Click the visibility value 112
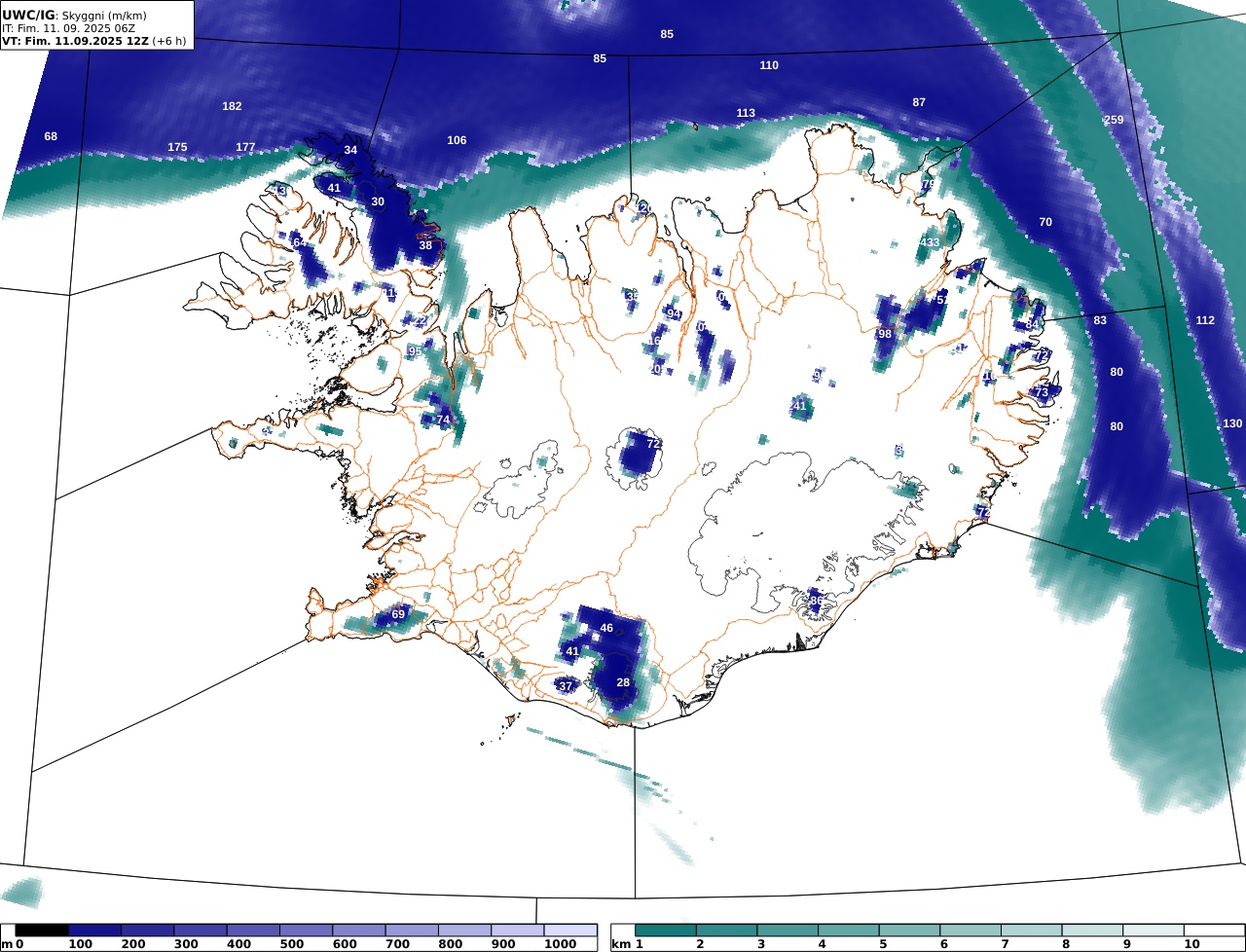 click(x=1205, y=320)
